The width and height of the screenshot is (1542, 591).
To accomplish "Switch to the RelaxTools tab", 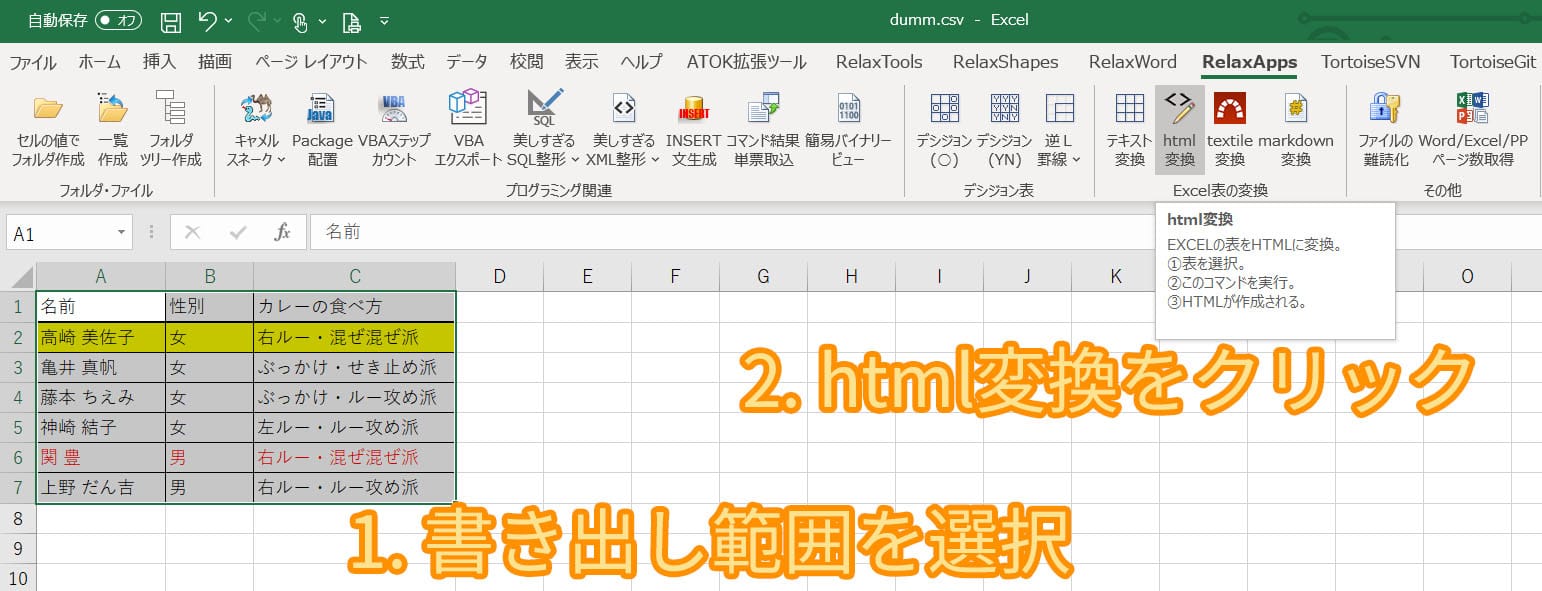I will pyautogui.click(x=879, y=62).
